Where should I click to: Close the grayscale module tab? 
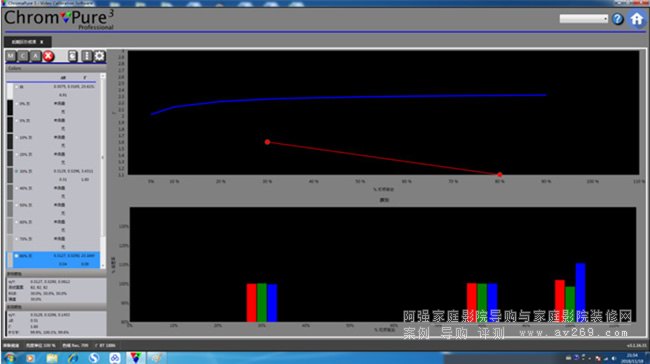[x=42, y=42]
